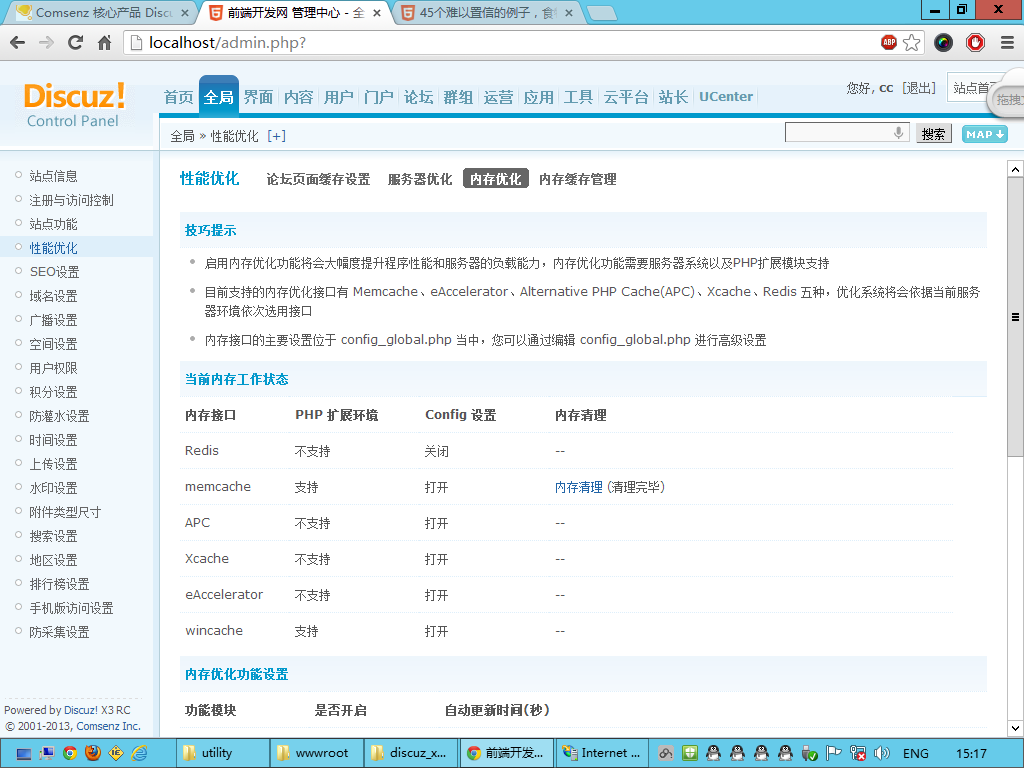Open the color wheel extension icon
The height and width of the screenshot is (768, 1024).
pyautogui.click(x=943, y=43)
